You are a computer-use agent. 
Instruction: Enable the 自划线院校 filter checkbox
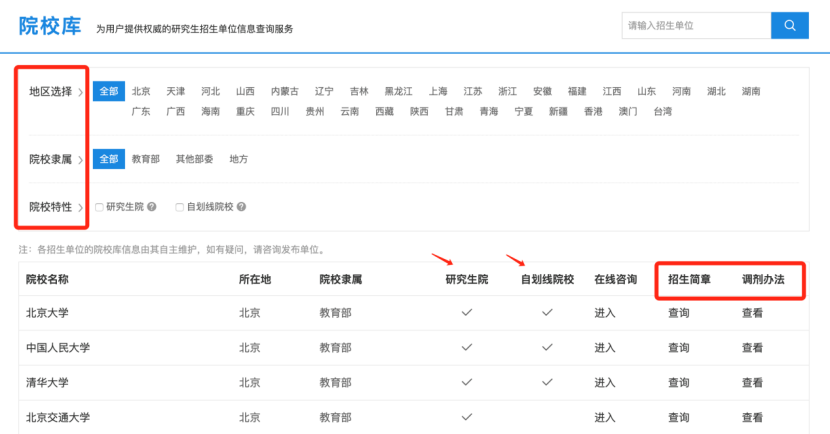[x=179, y=207]
